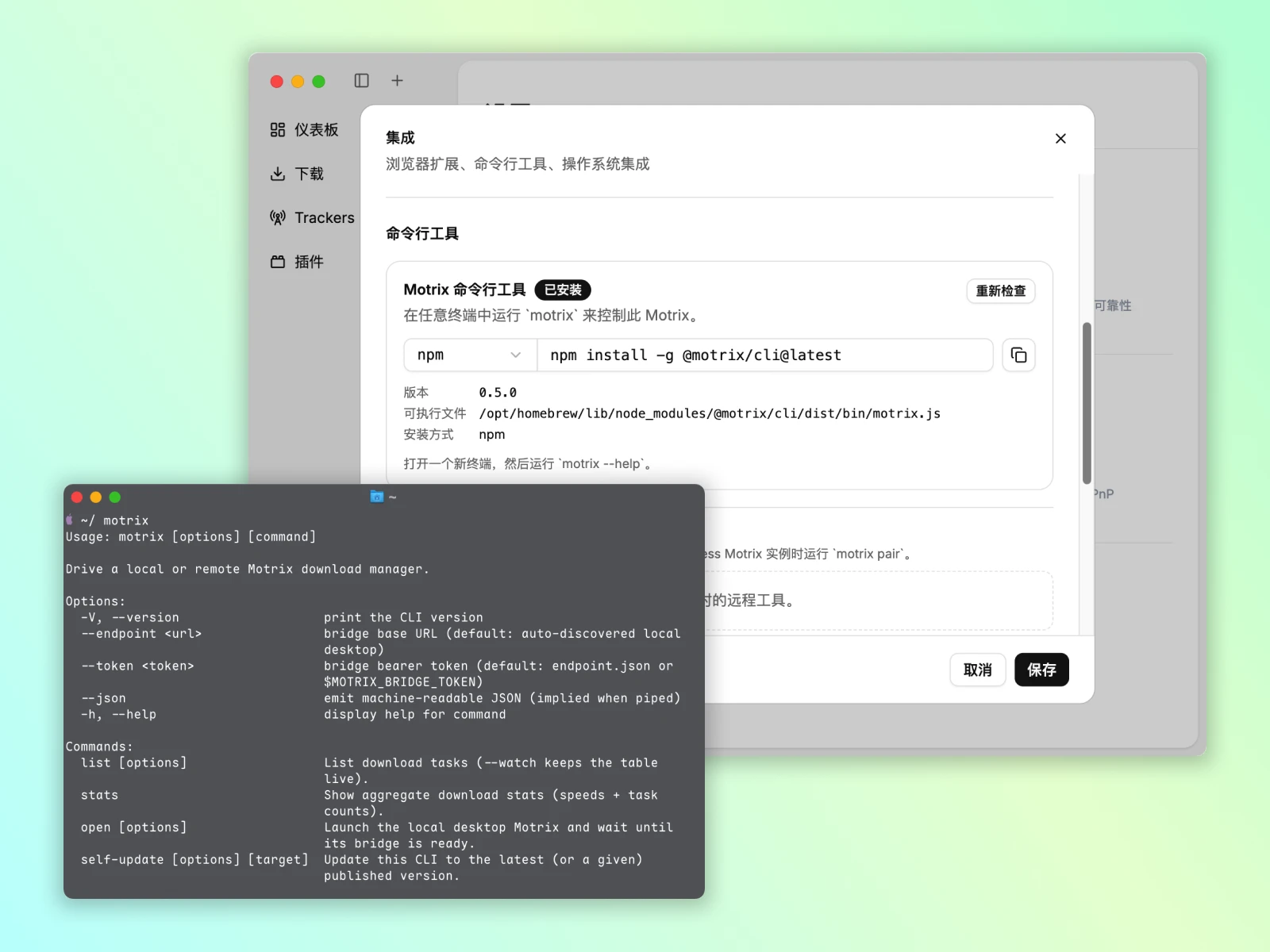Click the green zoom dot of Motrix window
This screenshot has width=1270, height=952.
point(318,82)
